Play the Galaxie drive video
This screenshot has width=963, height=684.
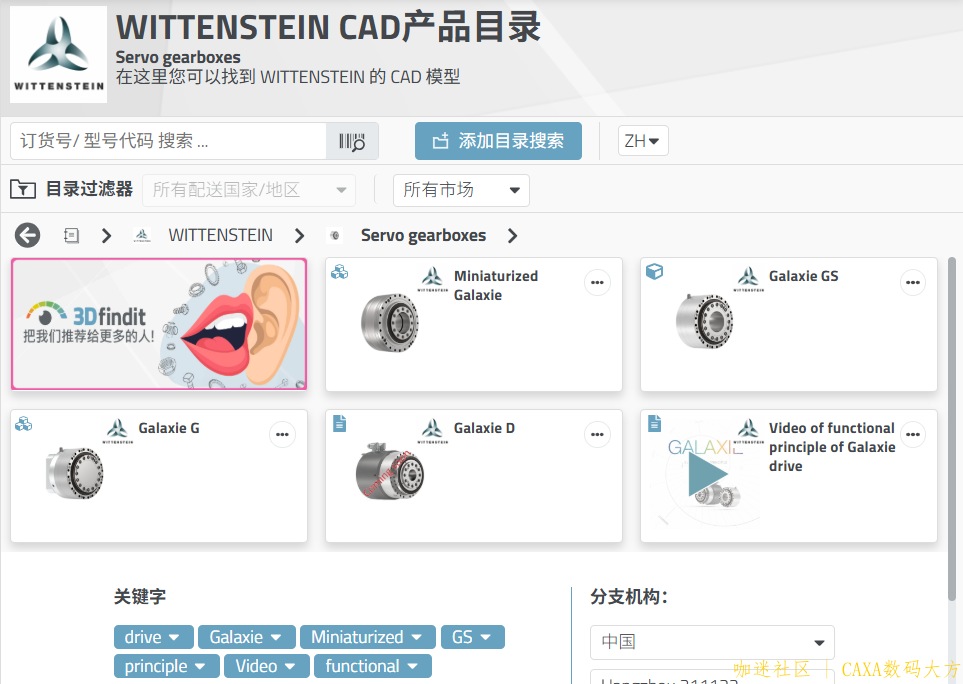tap(708, 475)
